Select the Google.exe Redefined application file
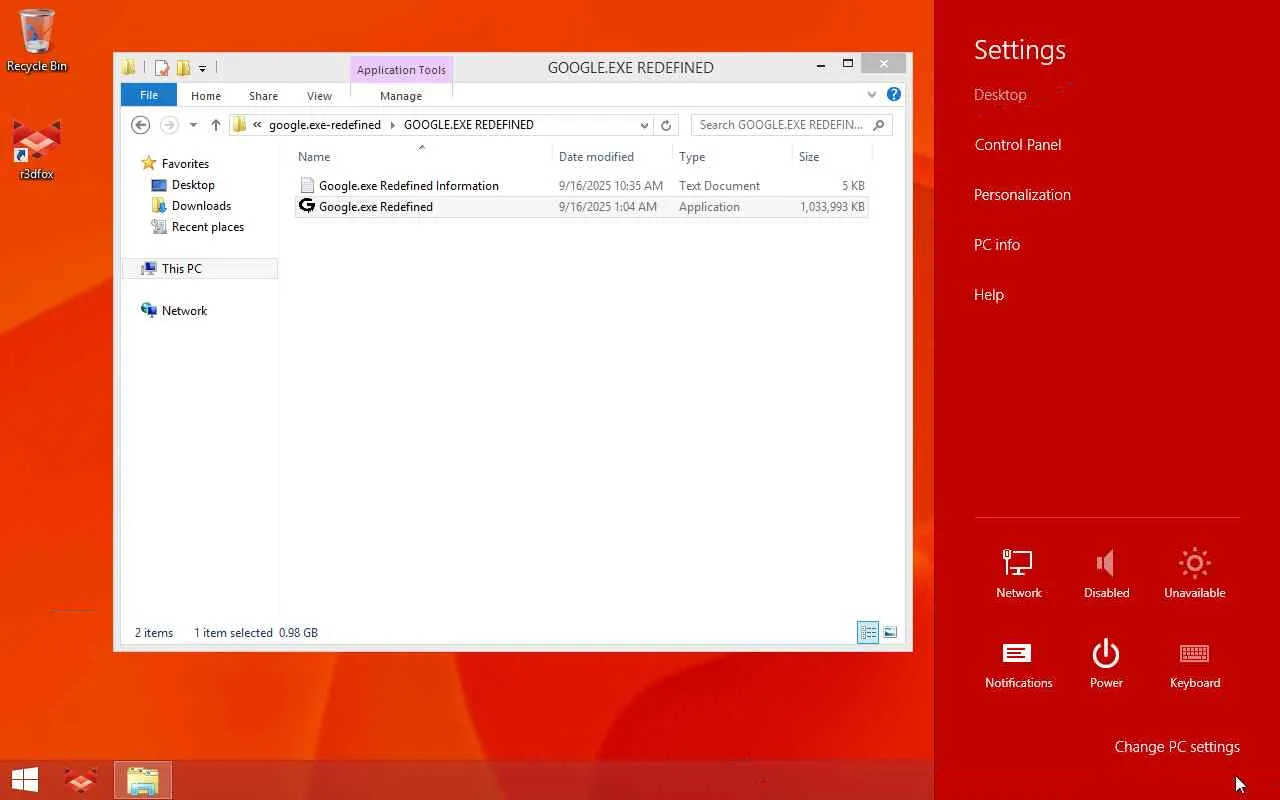The width and height of the screenshot is (1280, 800). click(x=581, y=207)
